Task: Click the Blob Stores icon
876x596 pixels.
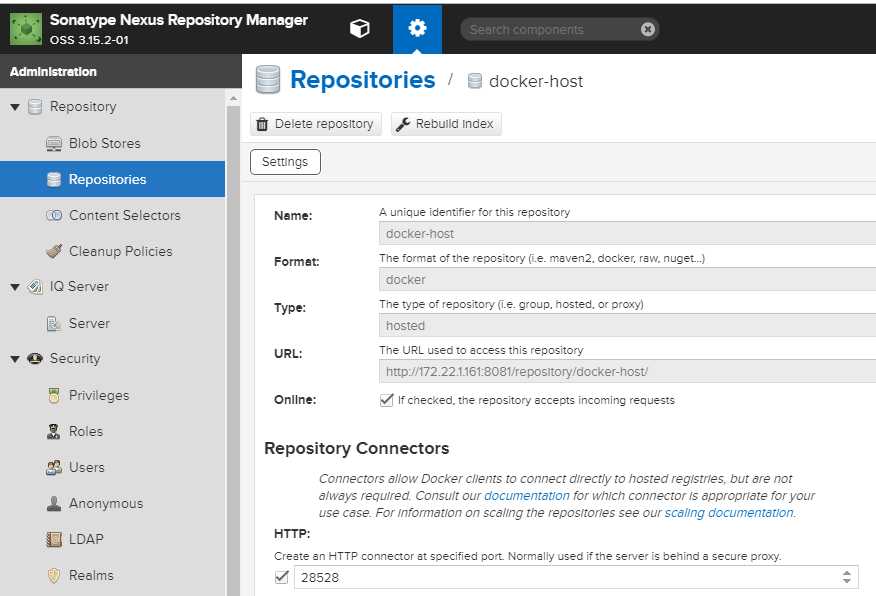Action: 54,144
